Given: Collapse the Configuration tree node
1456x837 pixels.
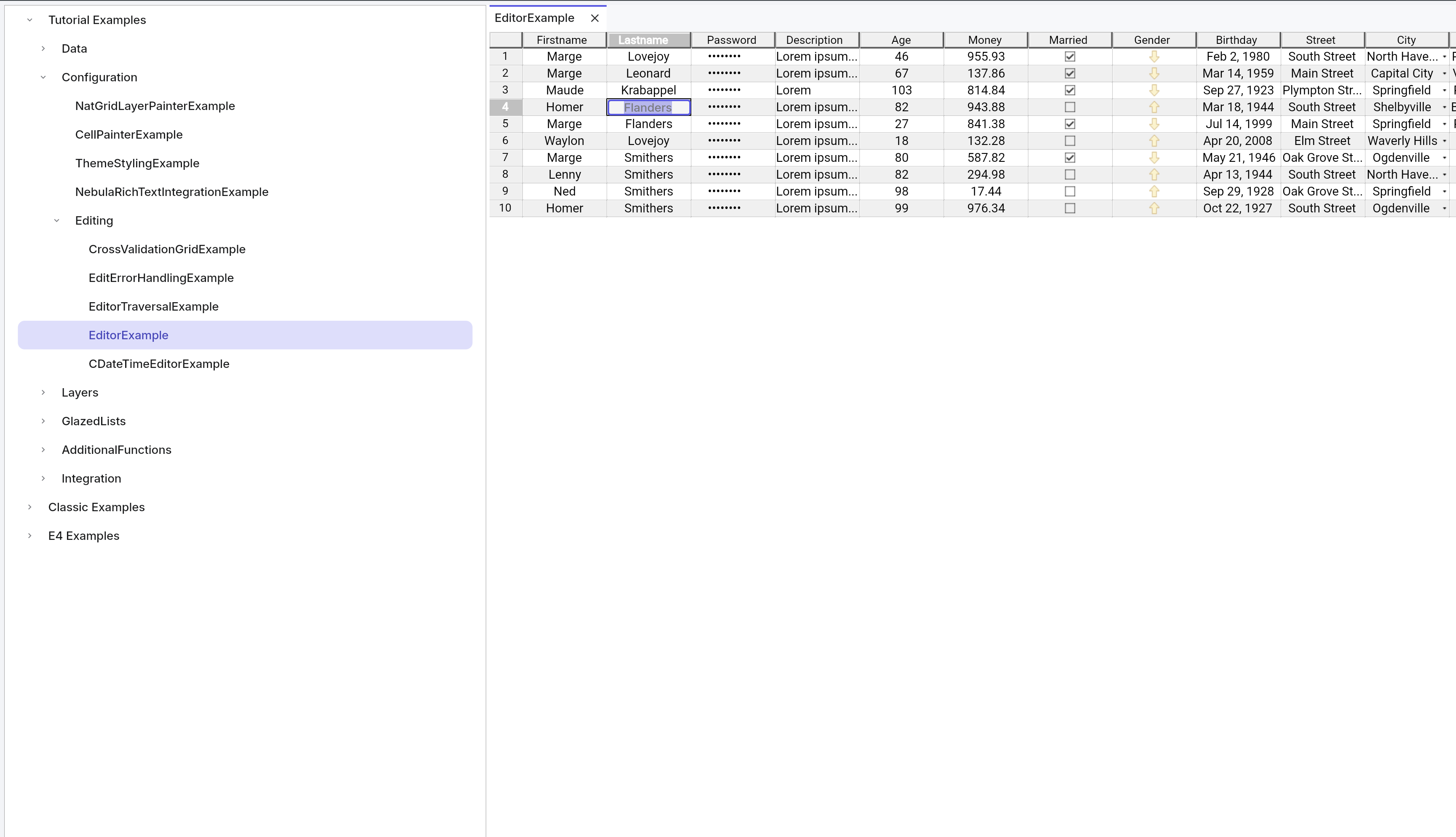Looking at the screenshot, I should [43, 78].
